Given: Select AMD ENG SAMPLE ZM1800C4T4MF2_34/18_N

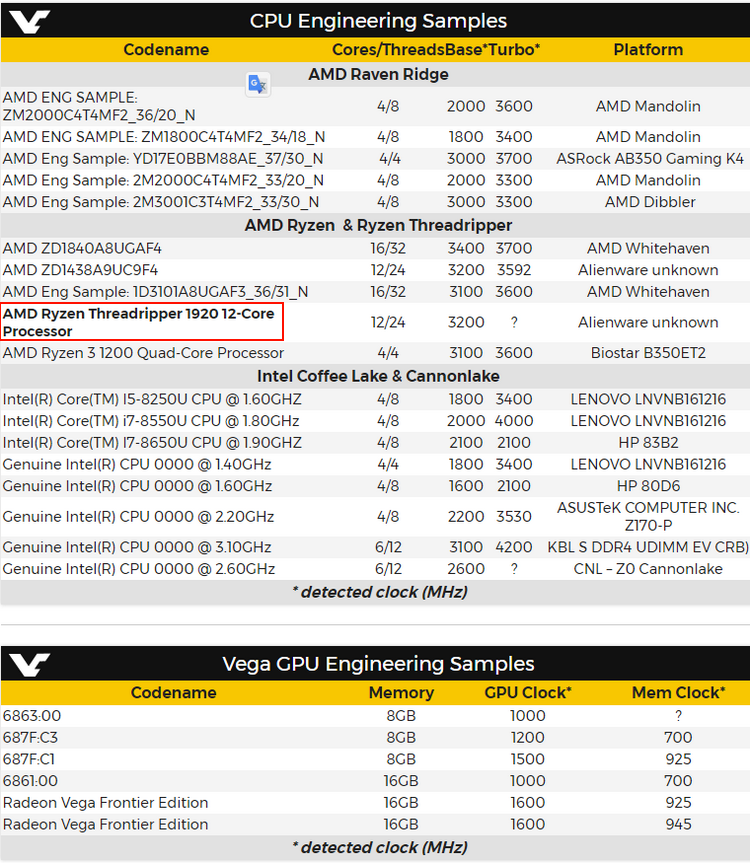Looking at the screenshot, I should click(x=164, y=136).
